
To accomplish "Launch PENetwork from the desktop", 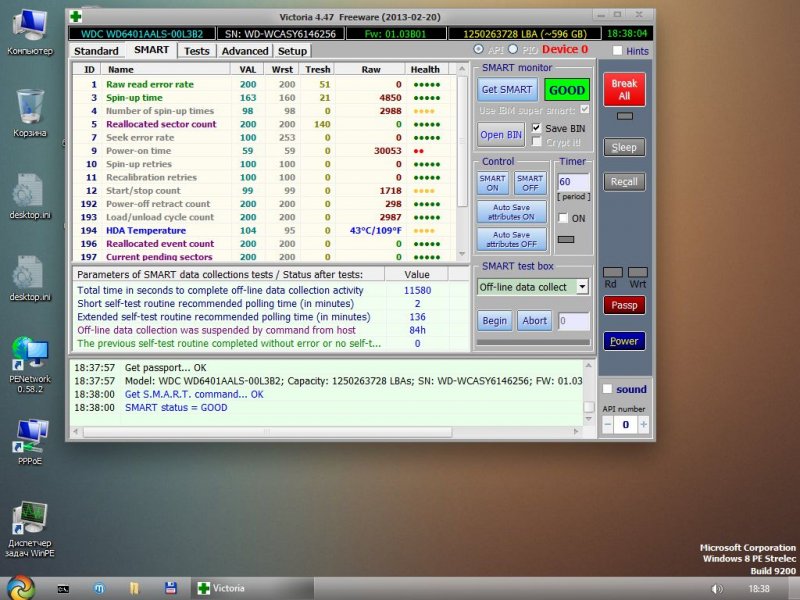I will coord(30,353).
